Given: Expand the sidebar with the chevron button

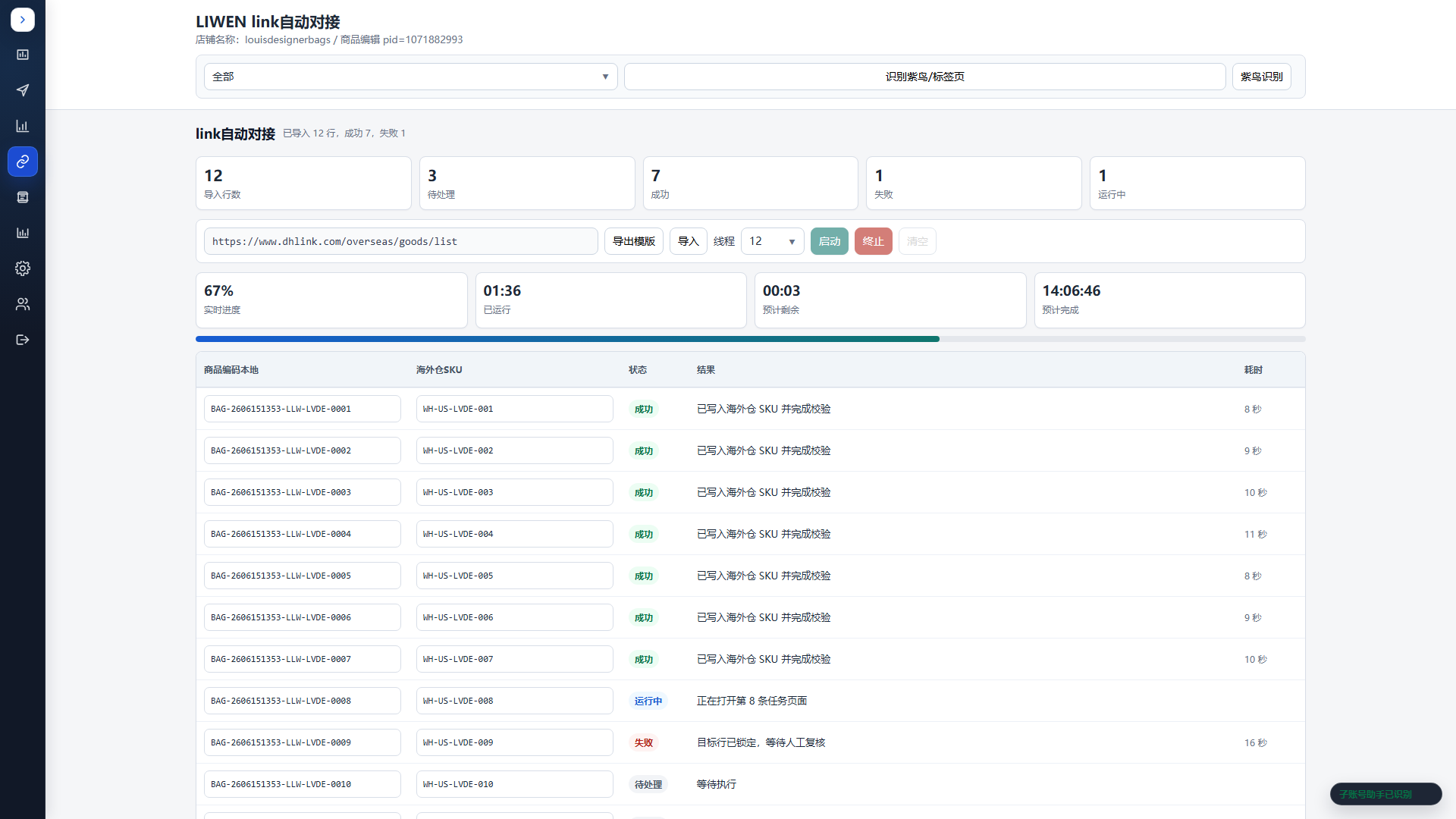Looking at the screenshot, I should [x=23, y=20].
